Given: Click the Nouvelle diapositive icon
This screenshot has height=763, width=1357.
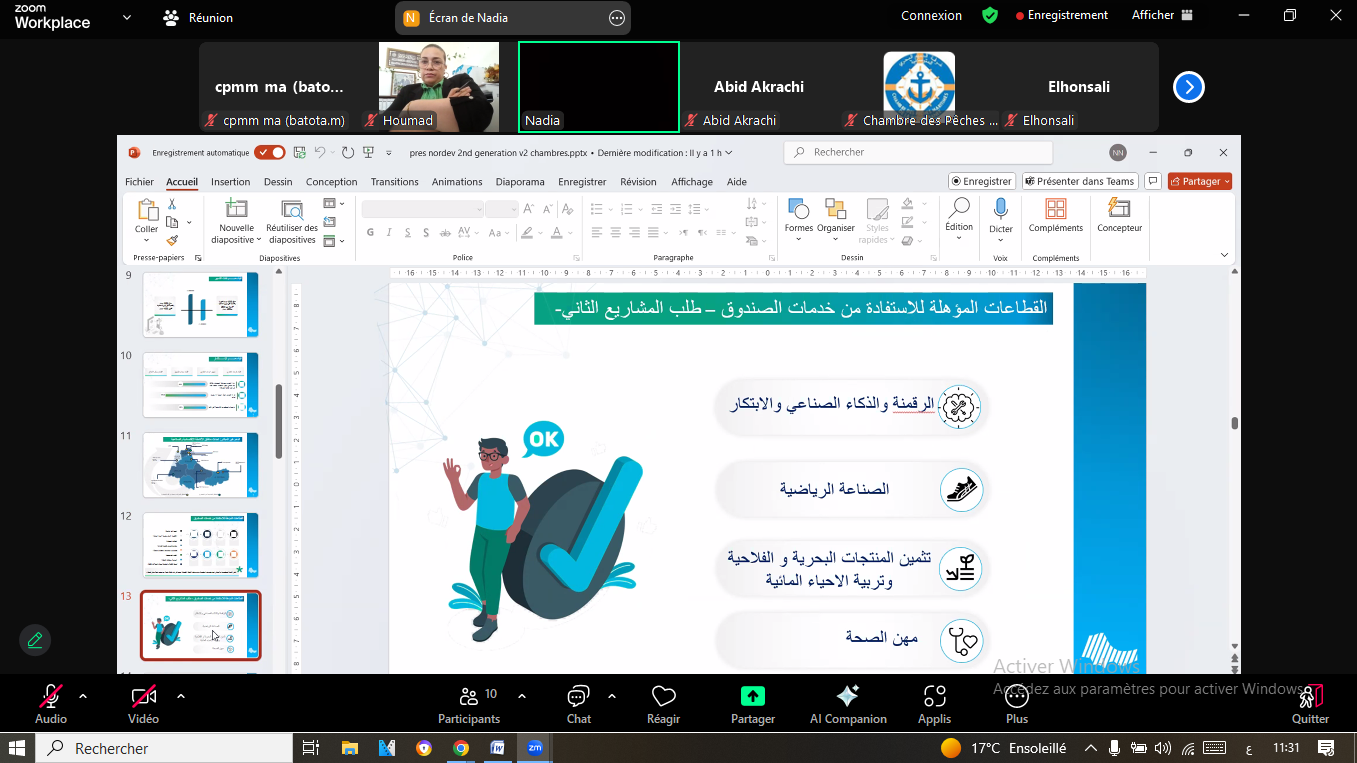Looking at the screenshot, I should (x=236, y=209).
